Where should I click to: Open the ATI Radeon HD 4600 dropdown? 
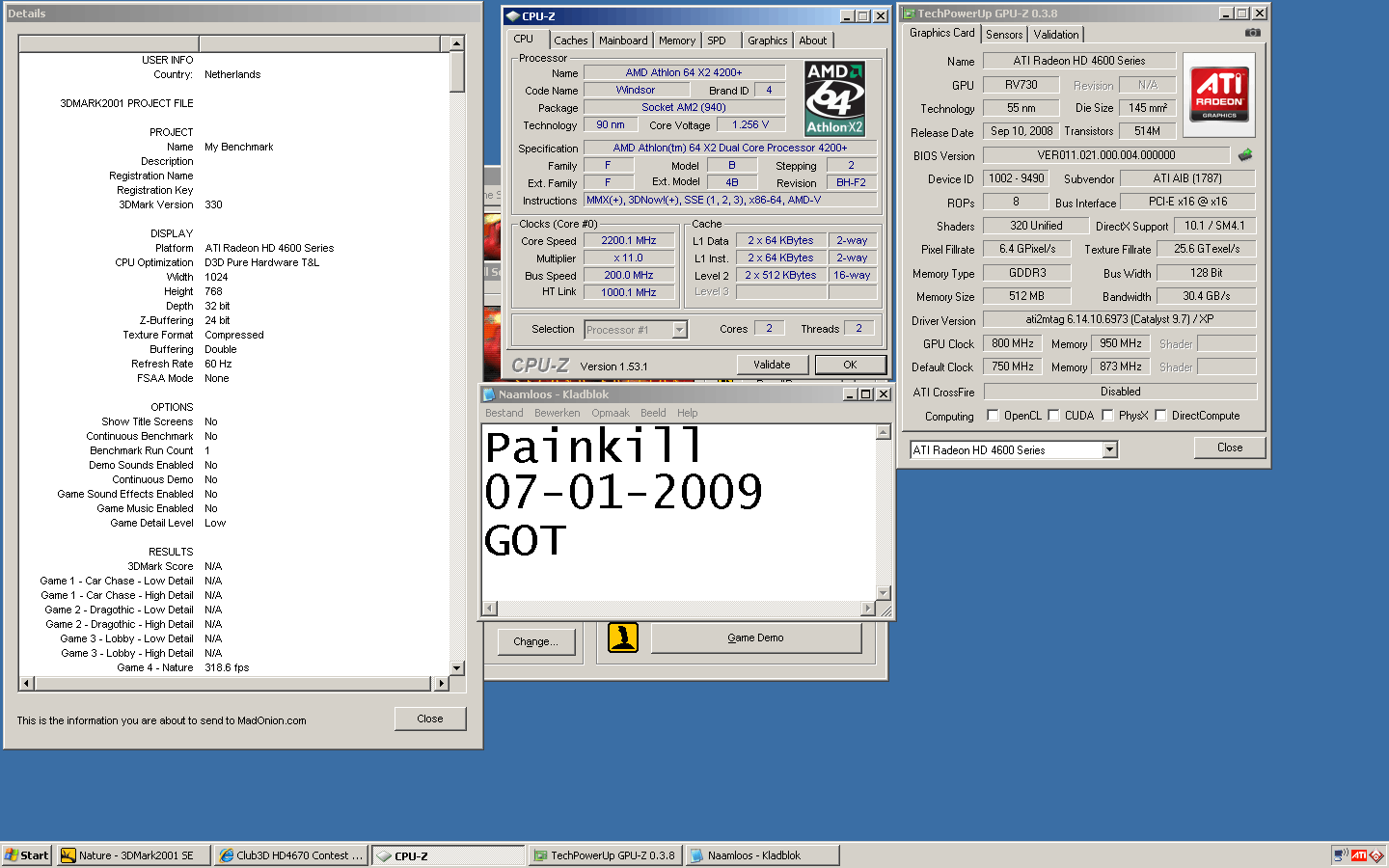[x=1109, y=450]
